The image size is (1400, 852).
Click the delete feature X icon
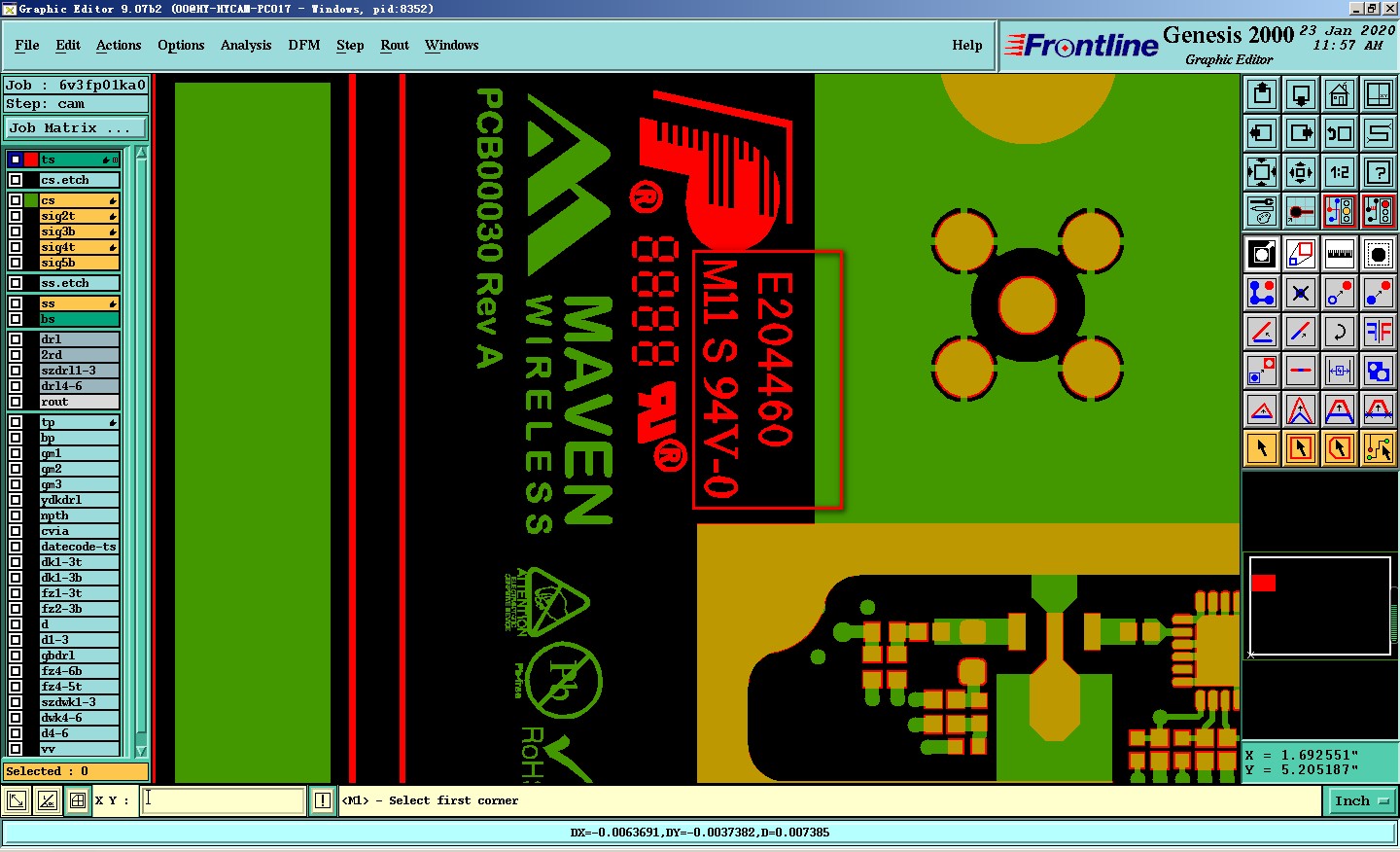tap(1301, 293)
